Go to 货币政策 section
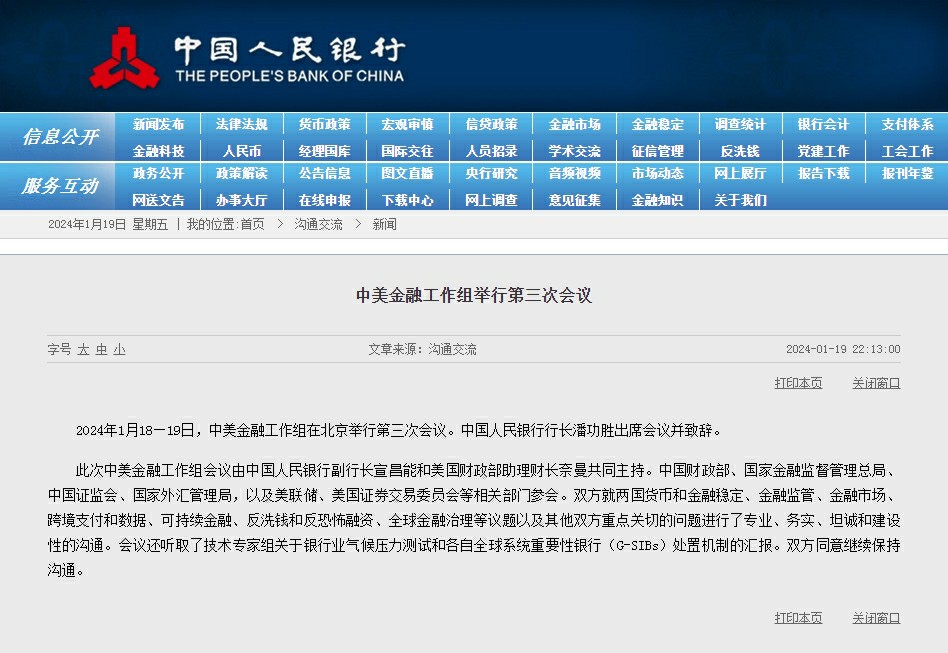This screenshot has width=948, height=653. [x=325, y=125]
